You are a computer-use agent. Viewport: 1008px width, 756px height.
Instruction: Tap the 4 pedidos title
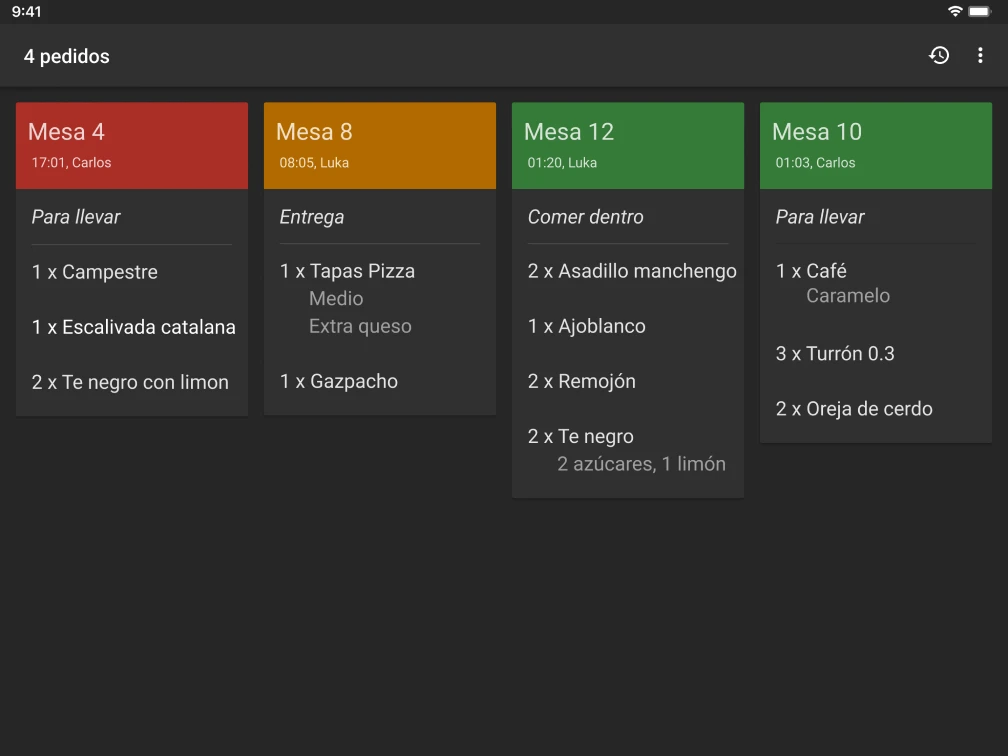click(66, 56)
